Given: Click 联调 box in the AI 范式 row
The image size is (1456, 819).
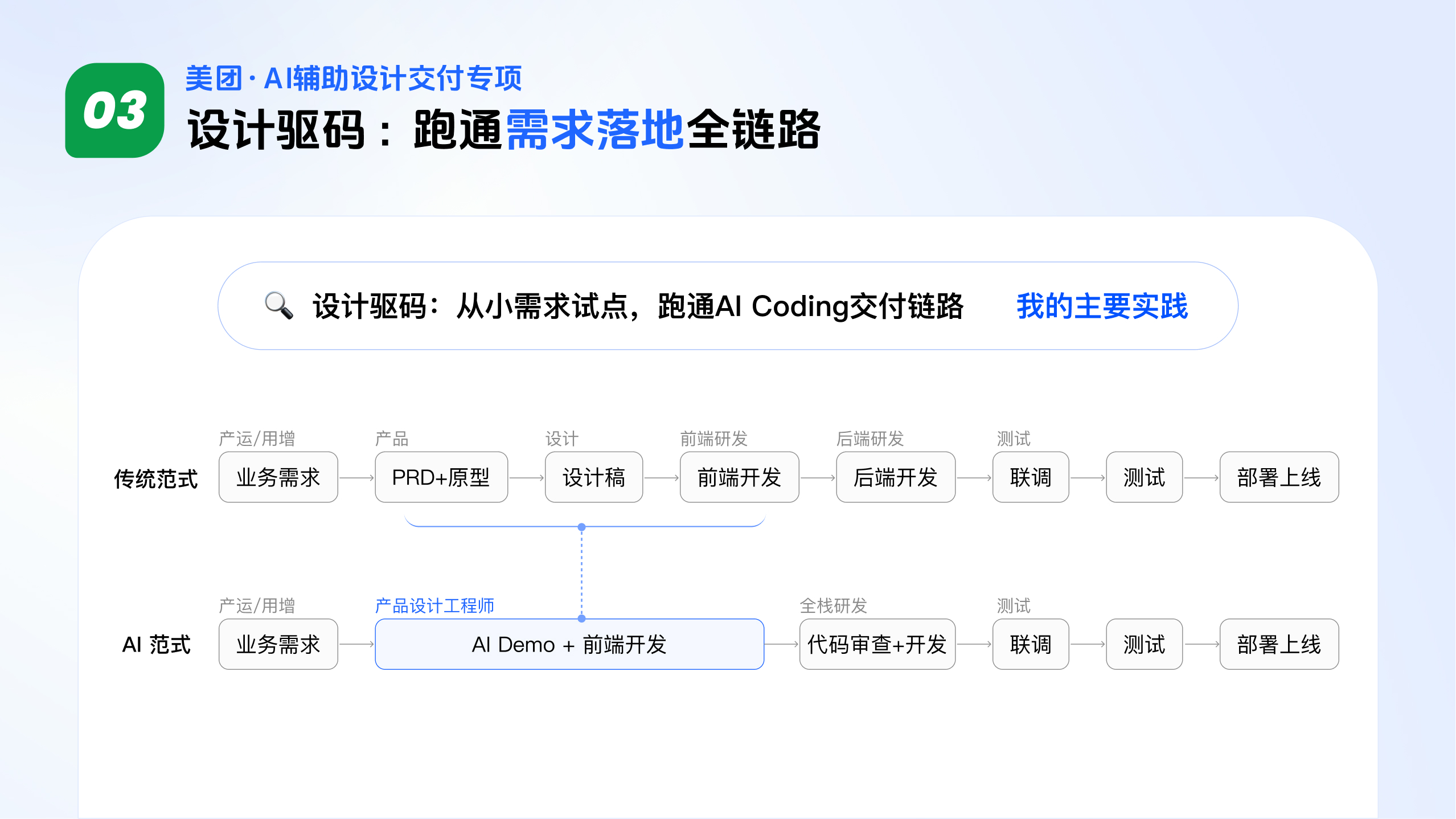Looking at the screenshot, I should (1031, 644).
